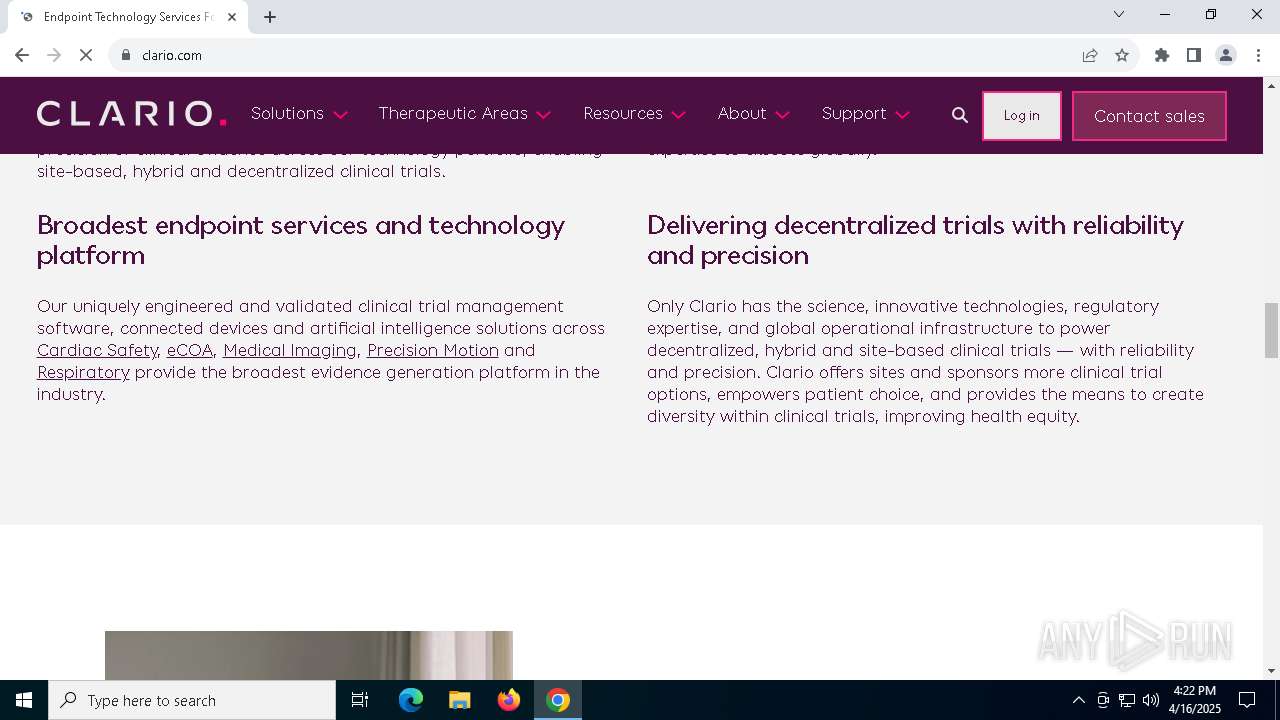Expand the Solutions menu
1280x720 pixels.
click(x=299, y=114)
